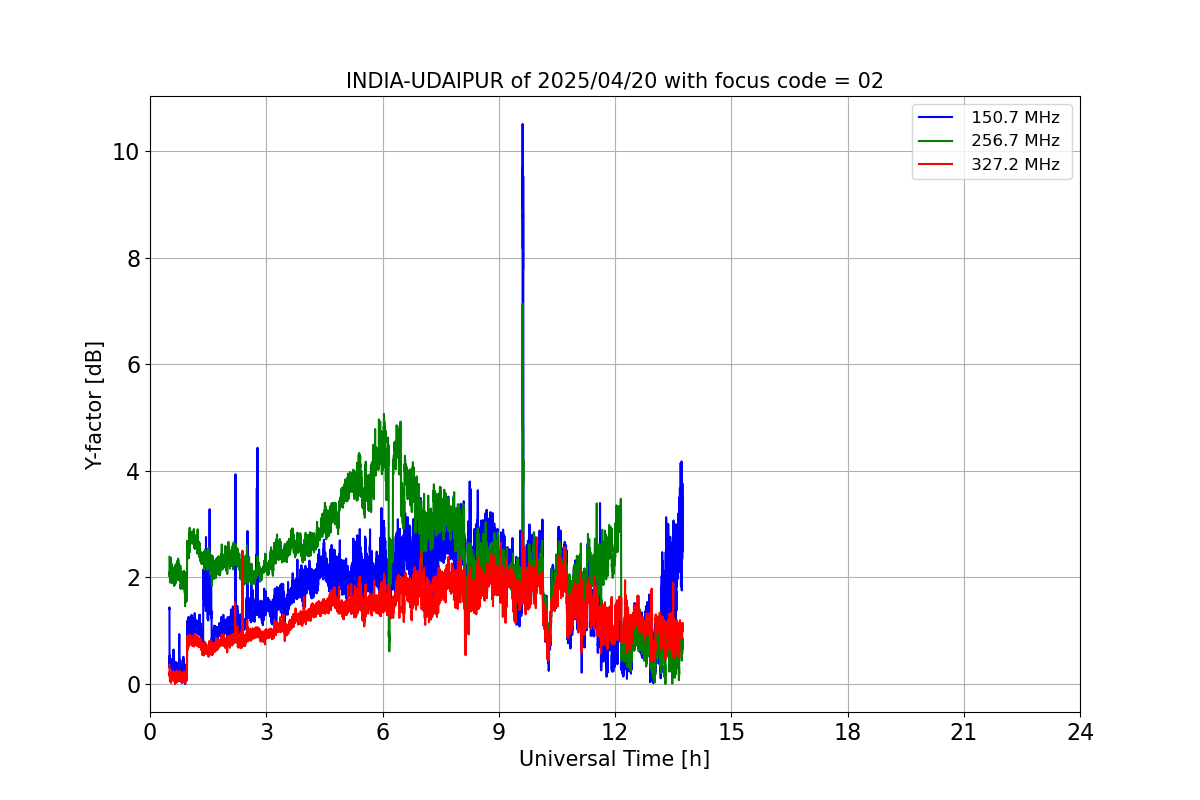Viewport: 1200px width, 800px height.
Task: Click the green 256.7 MHz peak near 5 dB
Action: point(384,416)
